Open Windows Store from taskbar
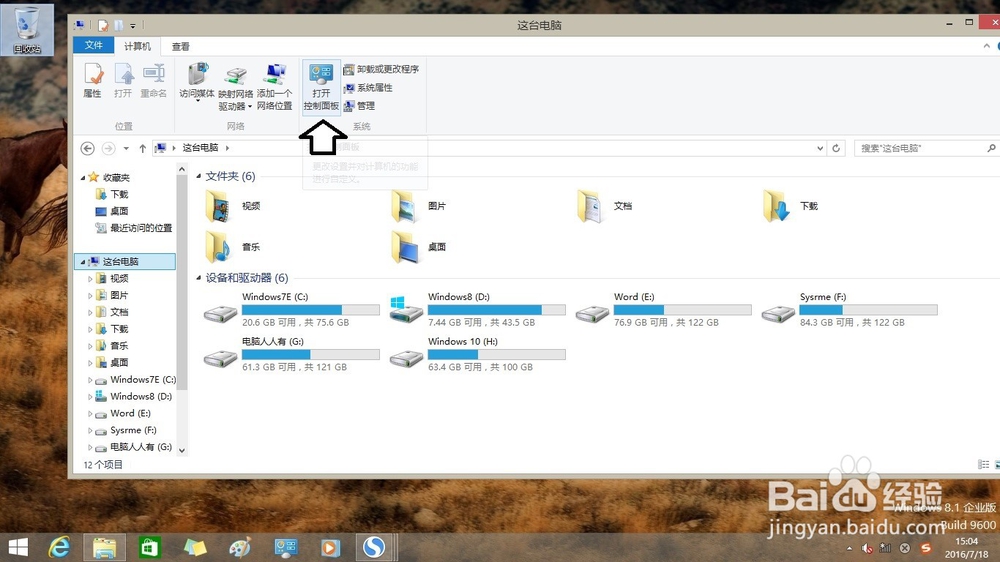The width and height of the screenshot is (1000, 562). (149, 547)
